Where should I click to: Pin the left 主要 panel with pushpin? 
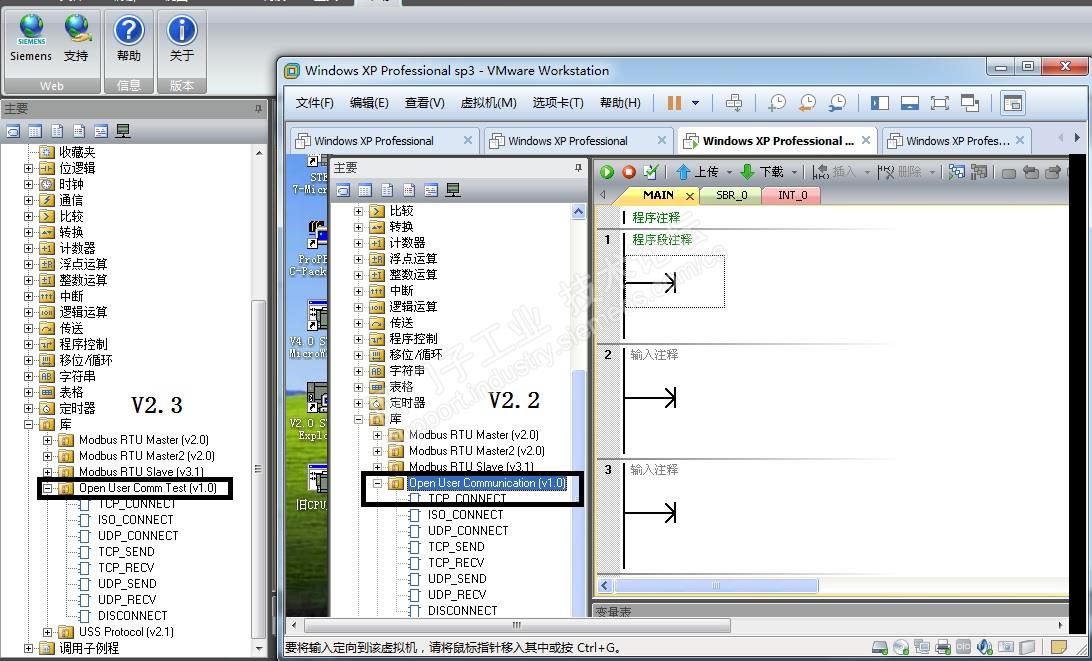(258, 109)
